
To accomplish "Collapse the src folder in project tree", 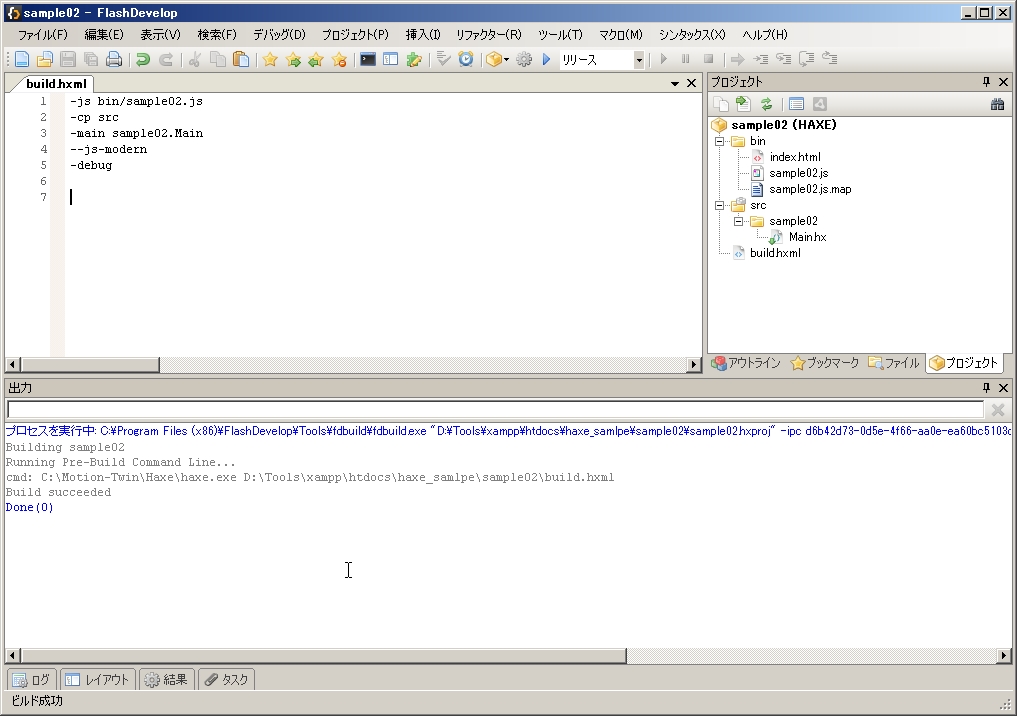I will (719, 206).
